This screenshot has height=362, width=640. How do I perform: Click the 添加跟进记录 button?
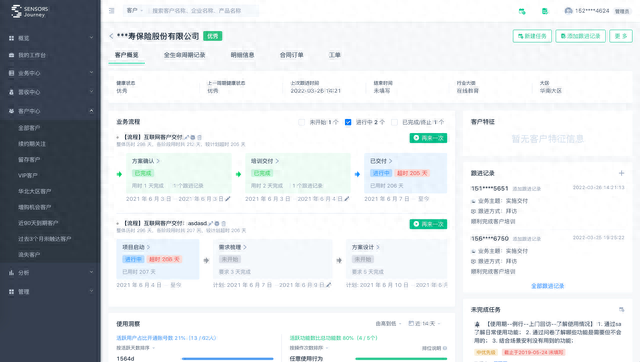pos(580,36)
